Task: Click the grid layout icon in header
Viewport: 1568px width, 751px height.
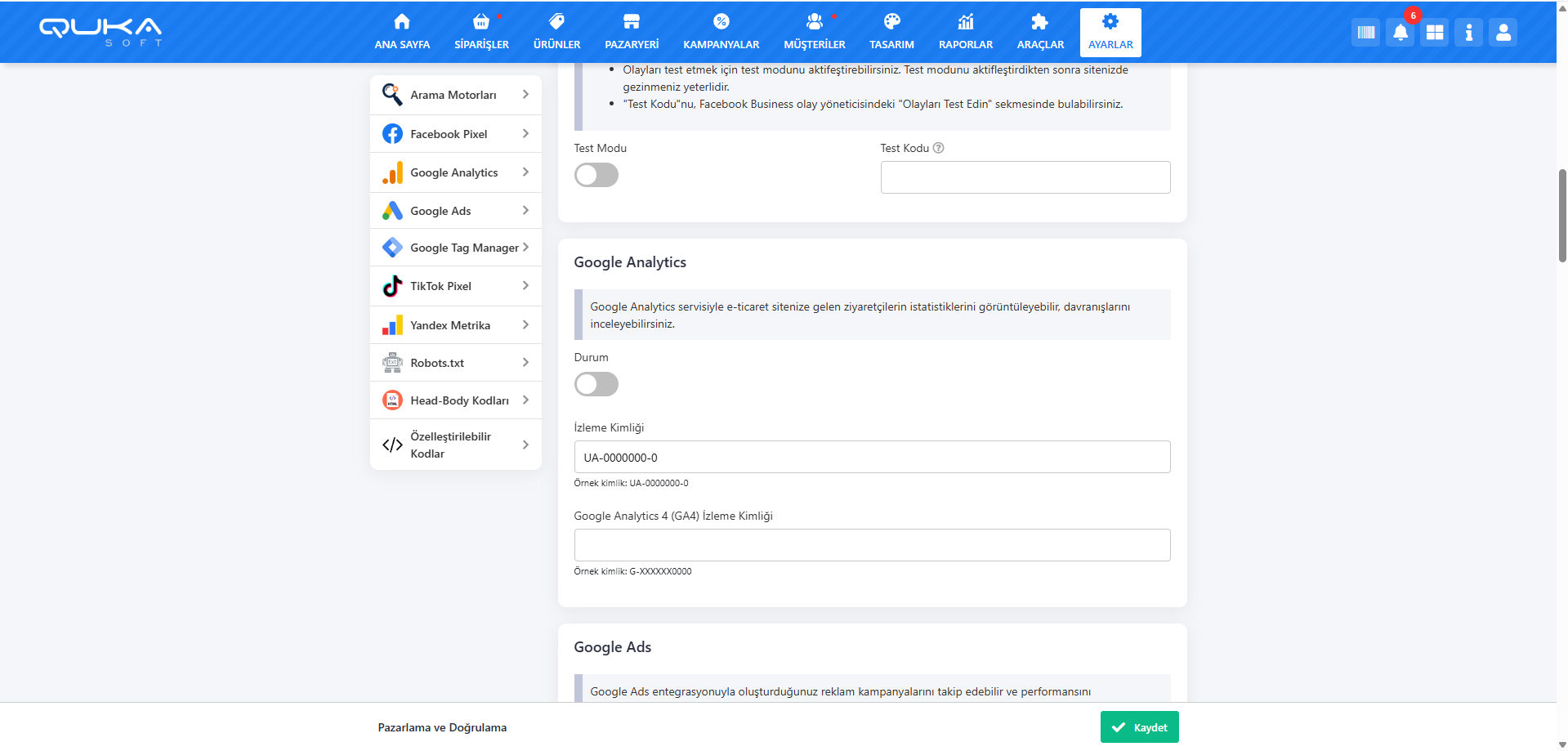Action: tap(1434, 33)
